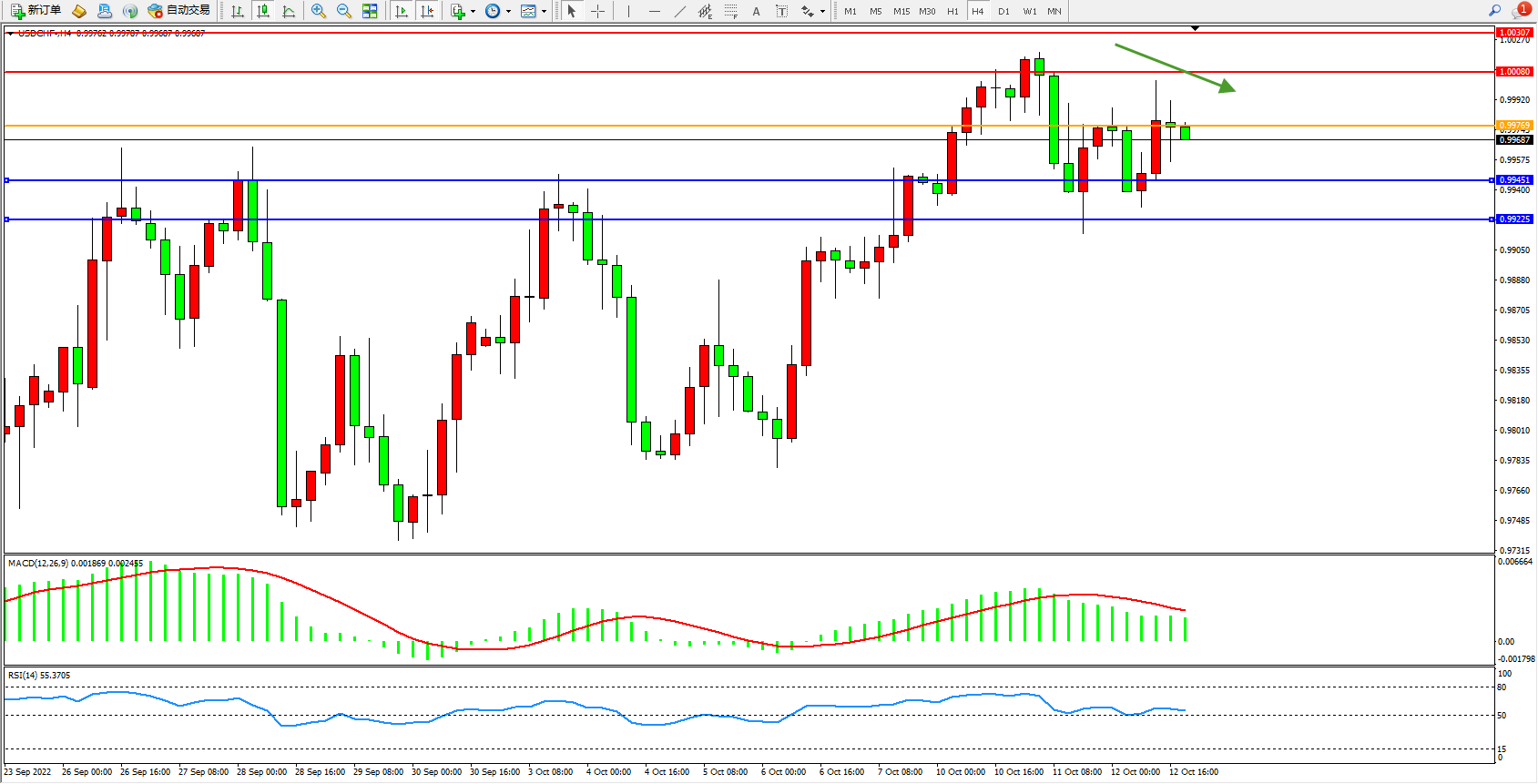This screenshot has width=1538, height=784.
Task: Click the tile windows icon
Action: pos(370,11)
